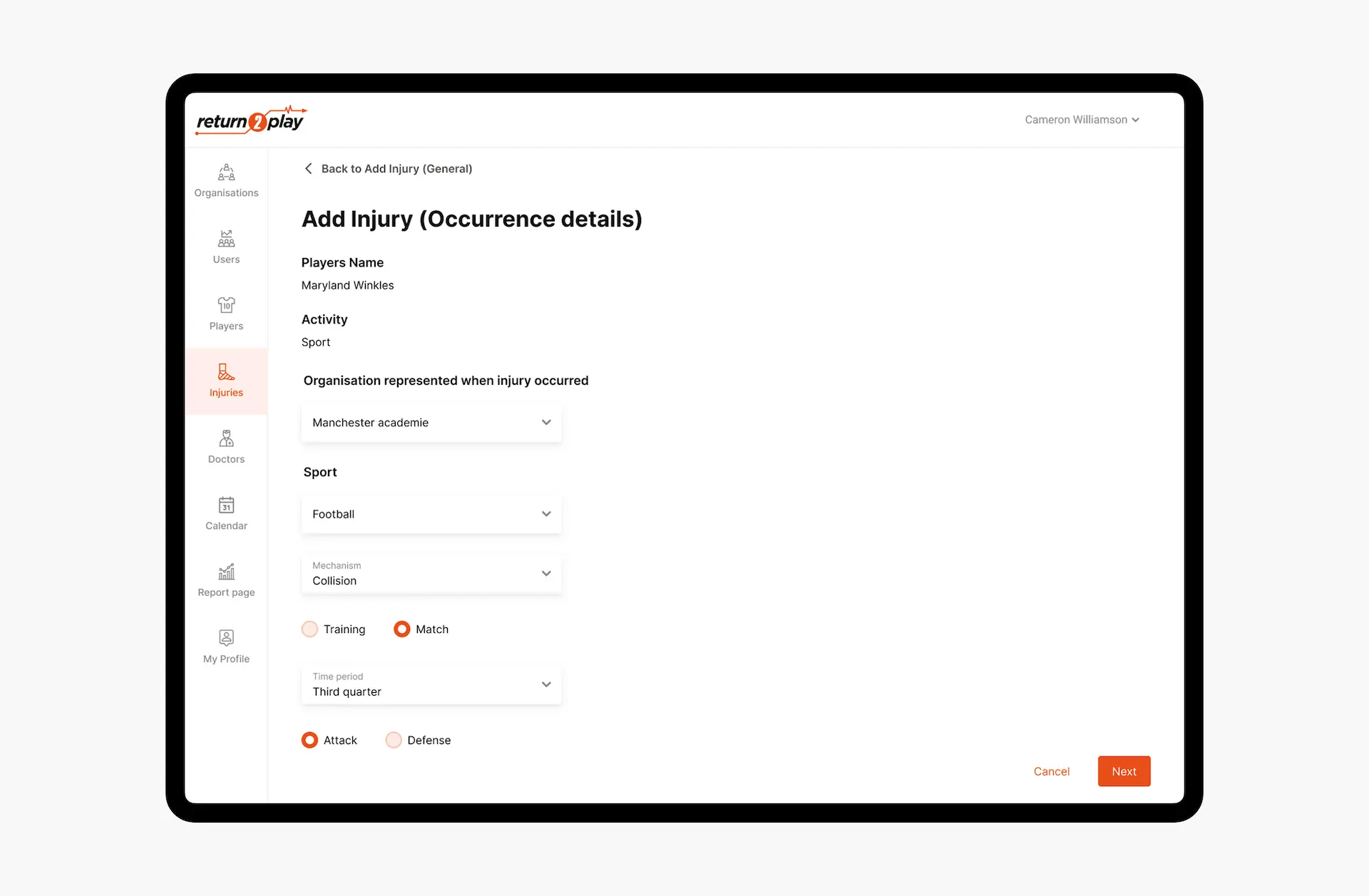Open the Time period dropdown
The height and width of the screenshot is (896, 1369).
click(431, 685)
